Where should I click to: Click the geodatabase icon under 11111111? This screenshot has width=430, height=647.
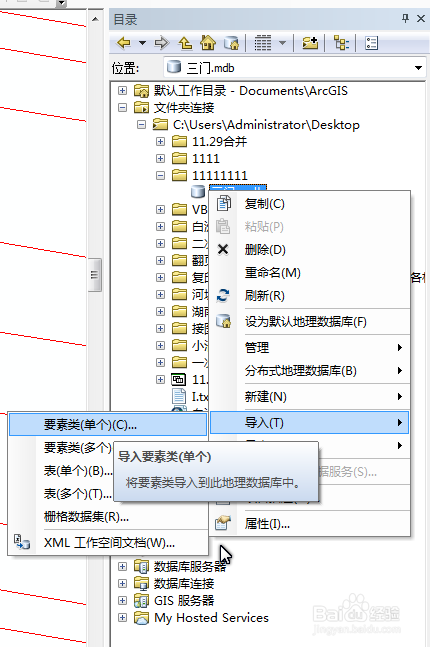(x=198, y=191)
